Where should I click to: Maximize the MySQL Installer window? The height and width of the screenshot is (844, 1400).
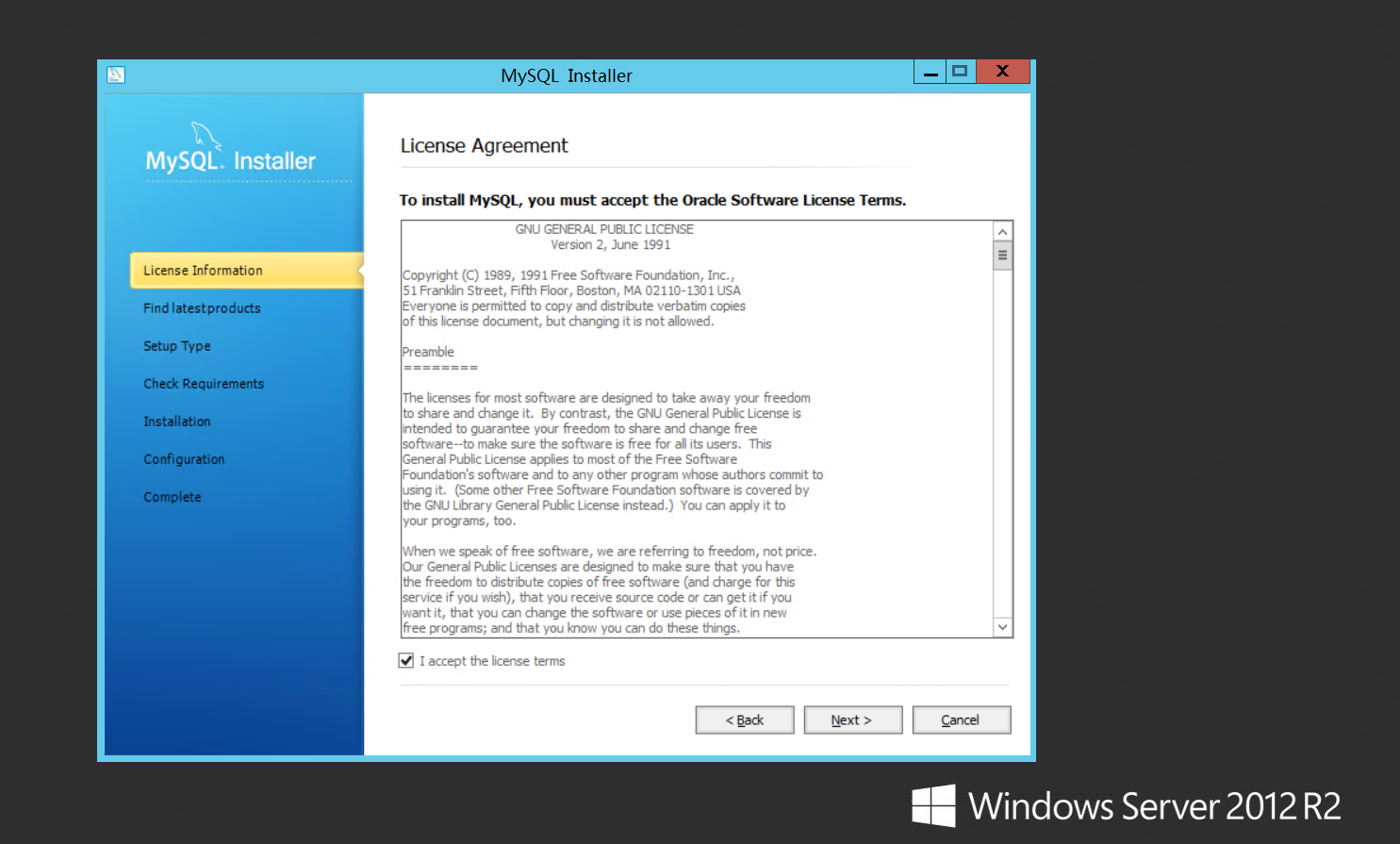(961, 72)
